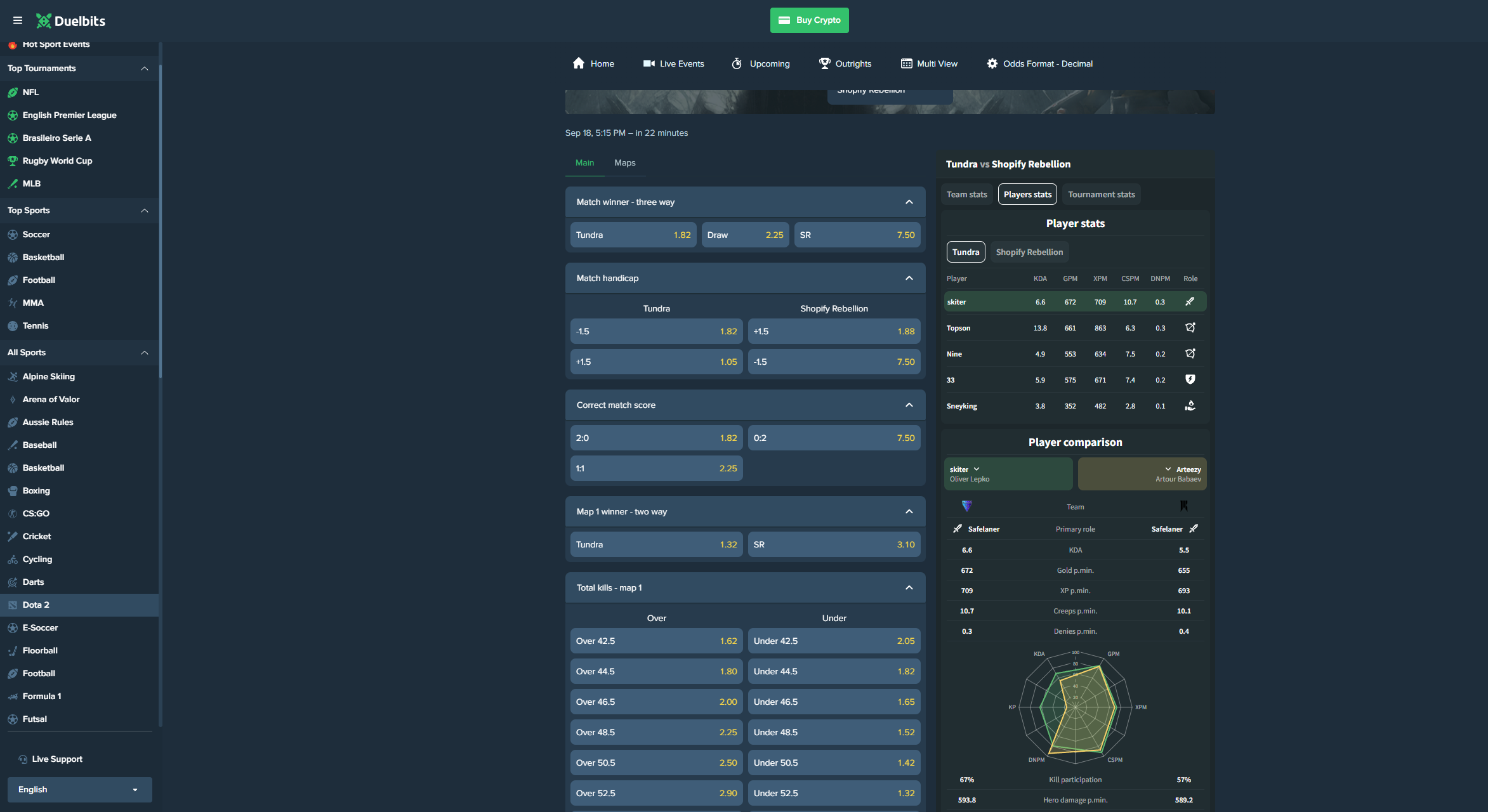Select the Main tab

[x=585, y=163]
